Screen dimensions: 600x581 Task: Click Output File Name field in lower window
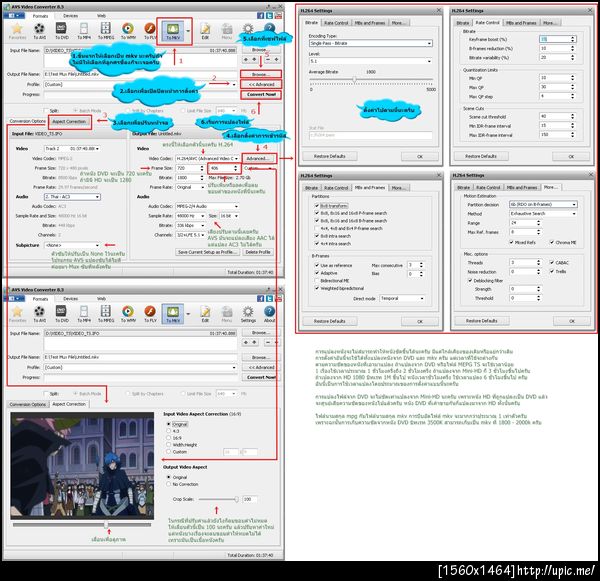(x=140, y=357)
